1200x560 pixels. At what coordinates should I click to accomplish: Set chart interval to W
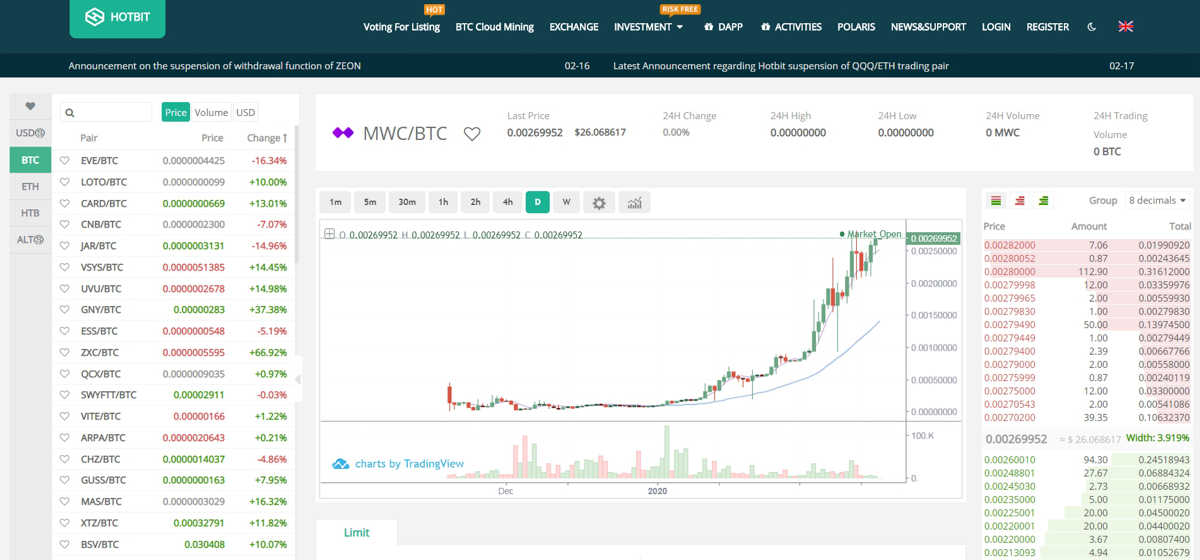click(x=566, y=202)
